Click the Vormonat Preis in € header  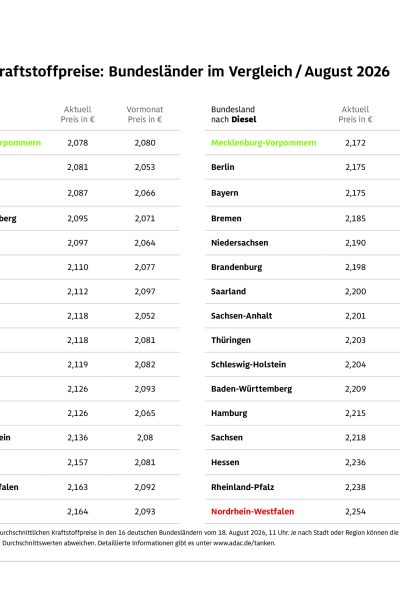pos(145,114)
